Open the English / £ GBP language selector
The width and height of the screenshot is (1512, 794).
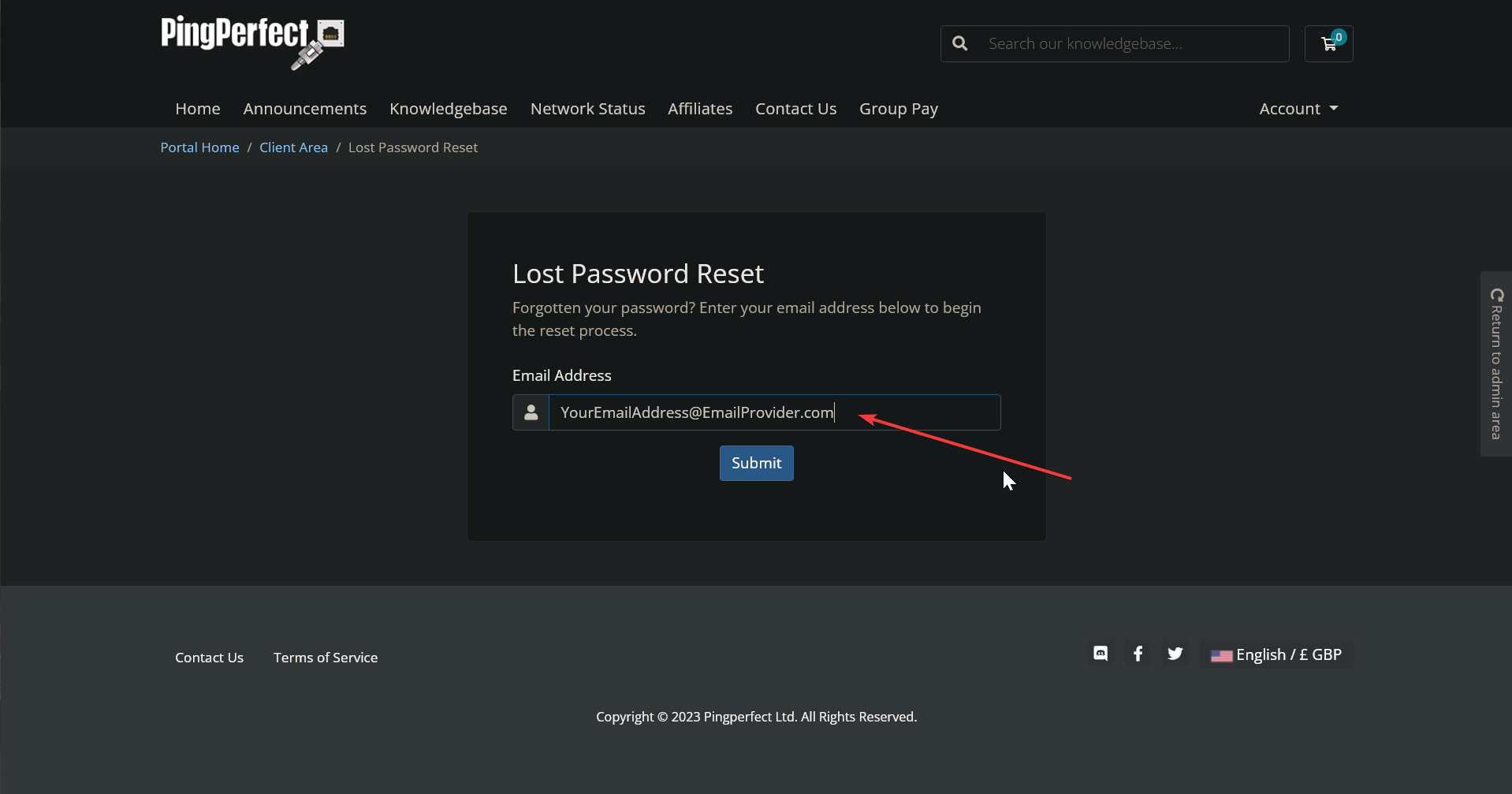(1276, 654)
